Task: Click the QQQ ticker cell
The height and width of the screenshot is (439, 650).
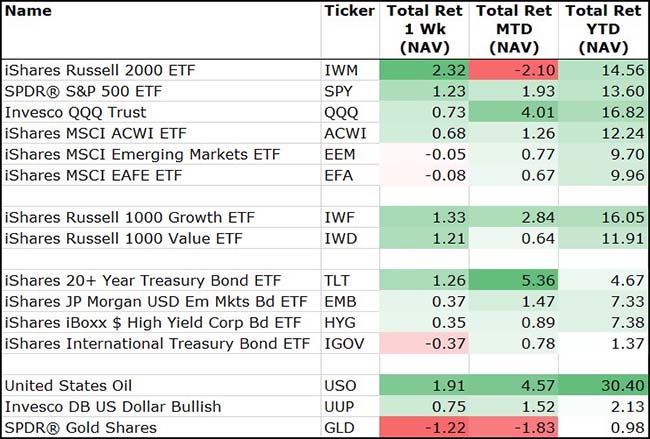Action: [340, 112]
